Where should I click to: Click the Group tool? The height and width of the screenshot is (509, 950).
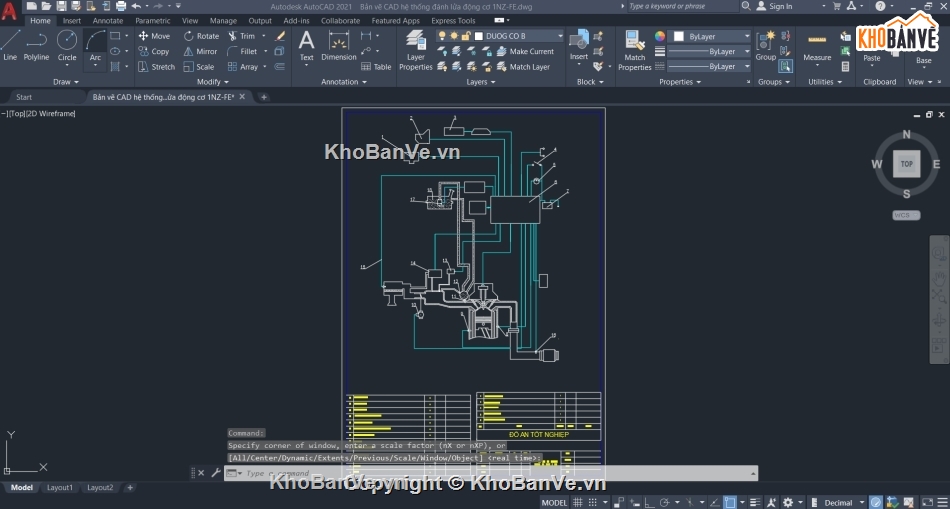[765, 46]
